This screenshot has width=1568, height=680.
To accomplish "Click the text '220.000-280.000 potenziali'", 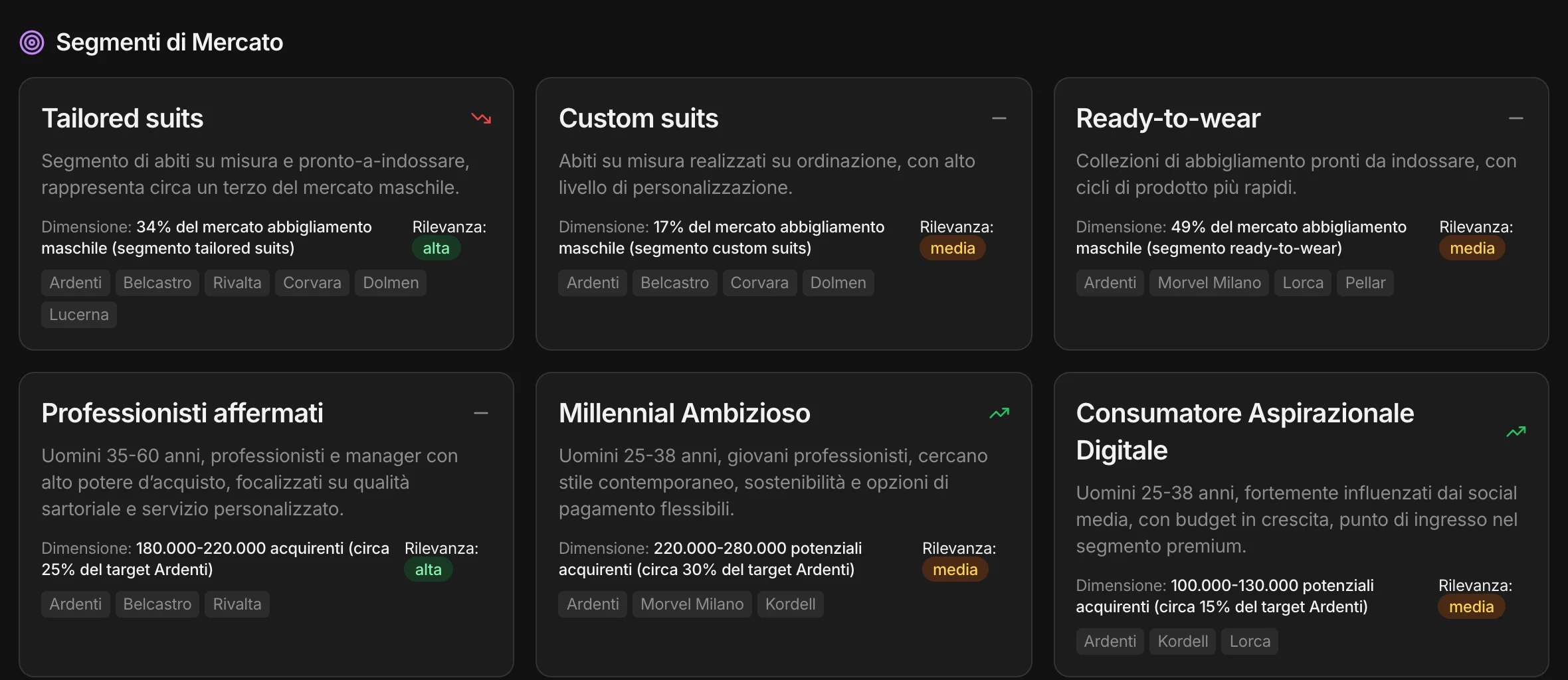I will [757, 549].
